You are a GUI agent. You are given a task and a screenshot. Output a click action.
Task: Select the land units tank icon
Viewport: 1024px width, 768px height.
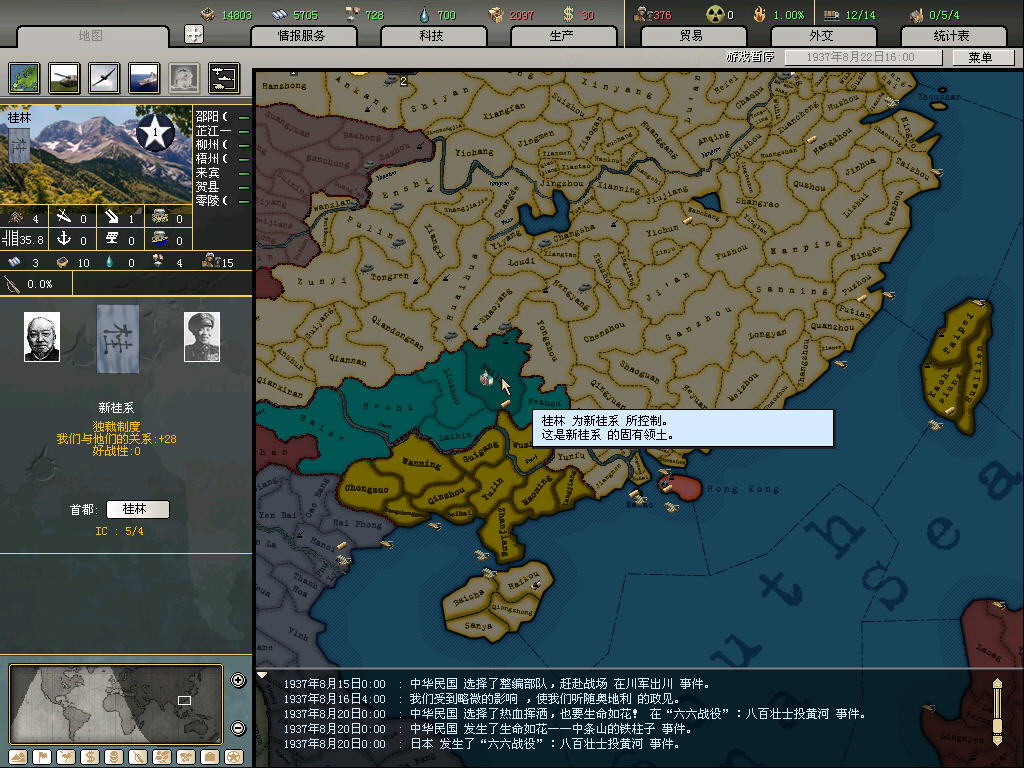click(64, 78)
